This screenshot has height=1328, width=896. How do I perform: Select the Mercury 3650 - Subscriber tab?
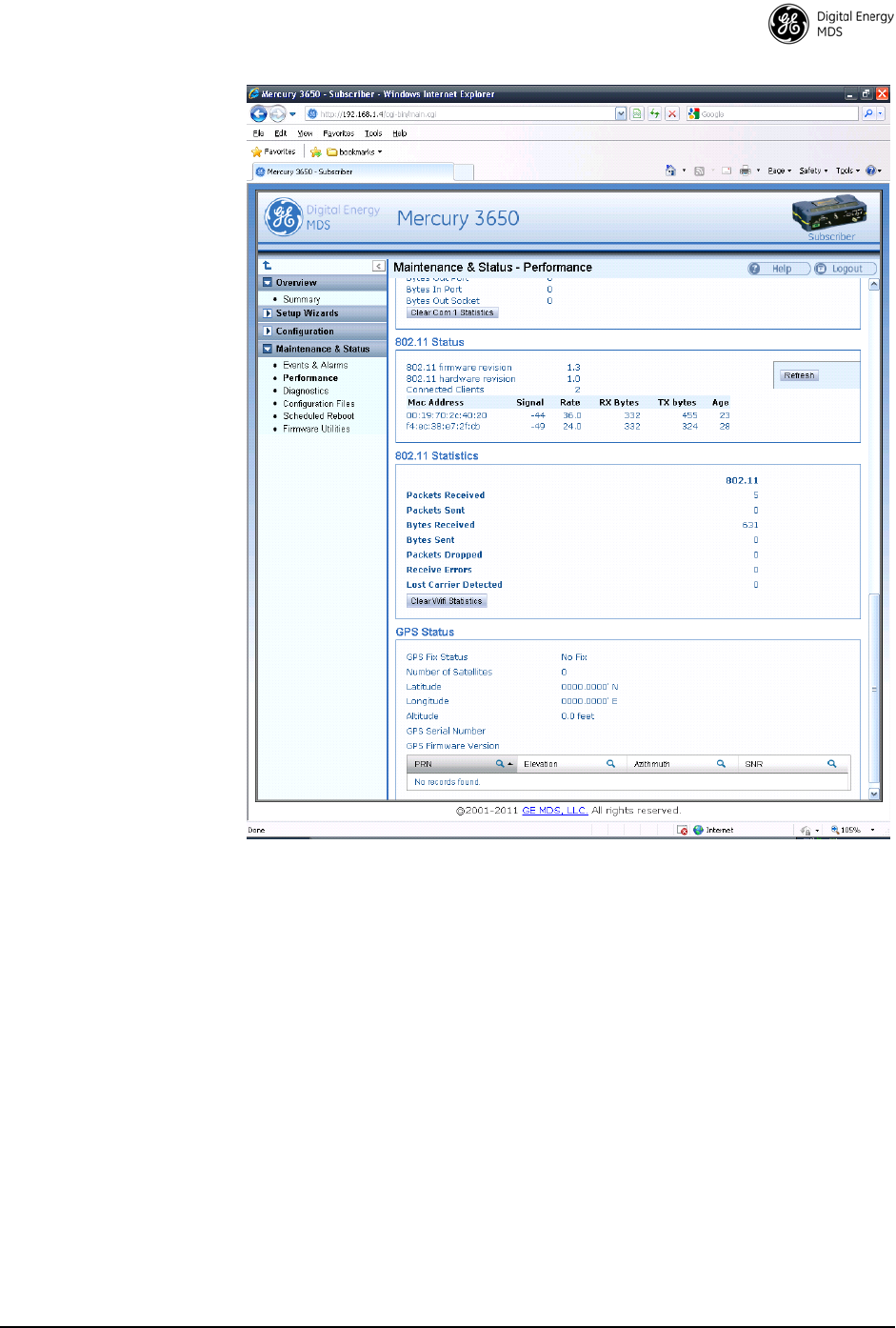pyautogui.click(x=352, y=171)
